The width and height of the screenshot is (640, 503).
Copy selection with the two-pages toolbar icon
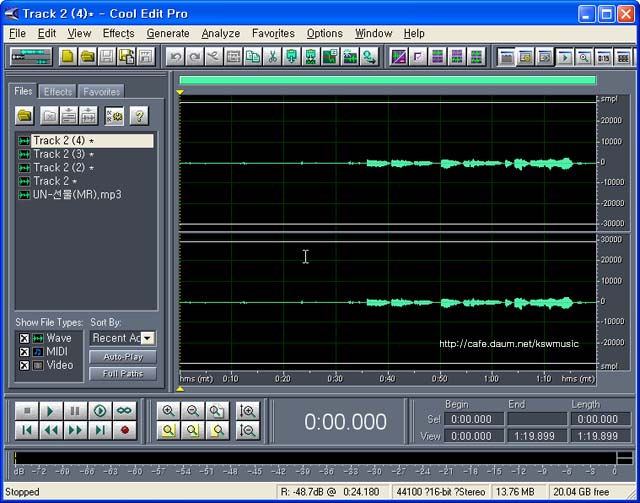[253, 56]
